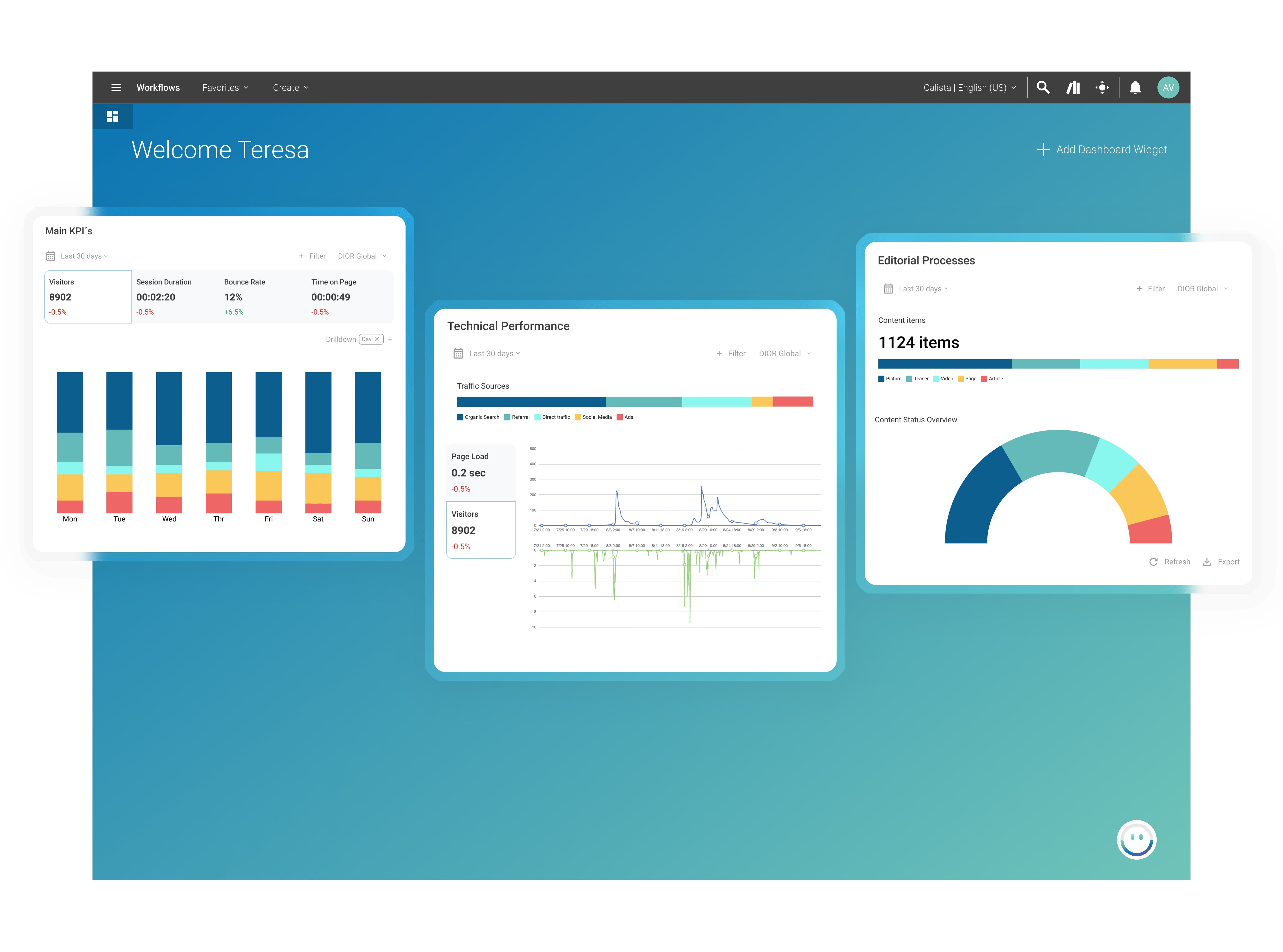The image size is (1283, 952).
Task: Click the target locator icon in navbar
Action: tap(1102, 88)
